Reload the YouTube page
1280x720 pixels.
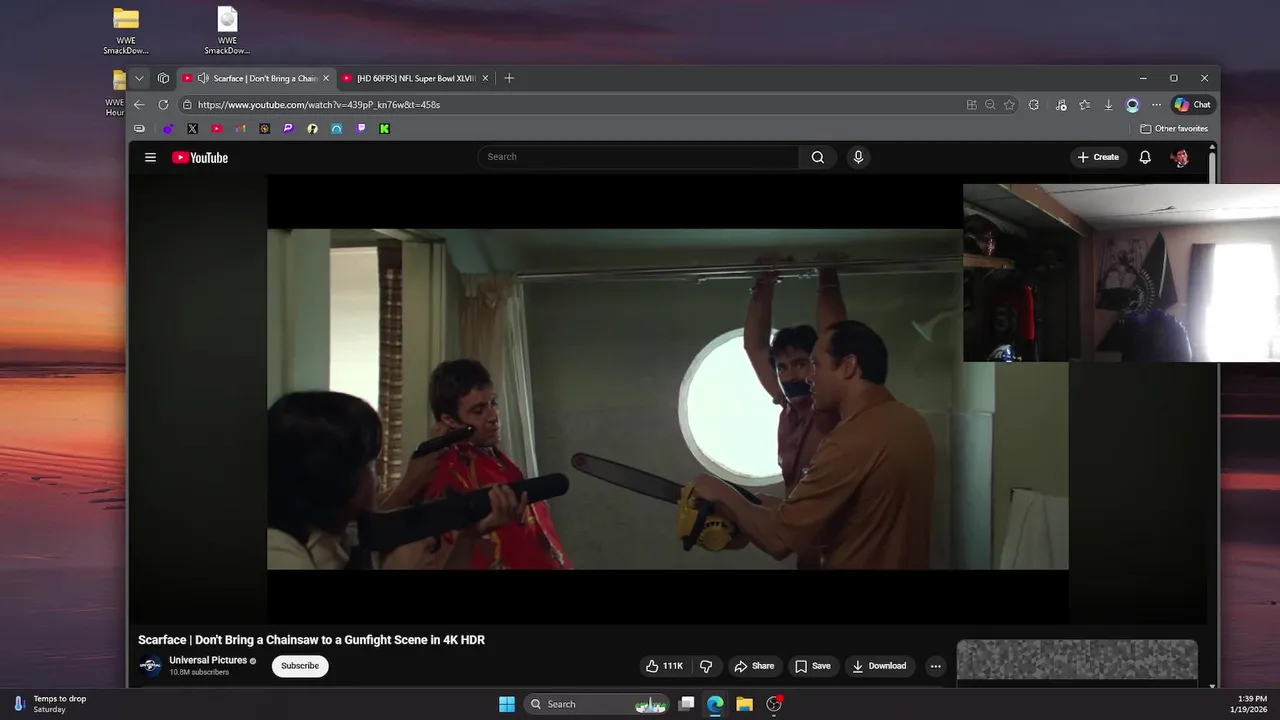163,104
